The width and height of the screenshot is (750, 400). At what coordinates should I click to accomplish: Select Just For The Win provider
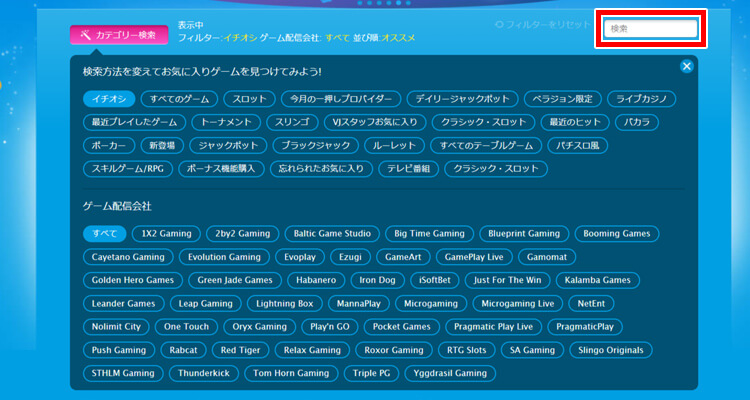(507, 280)
